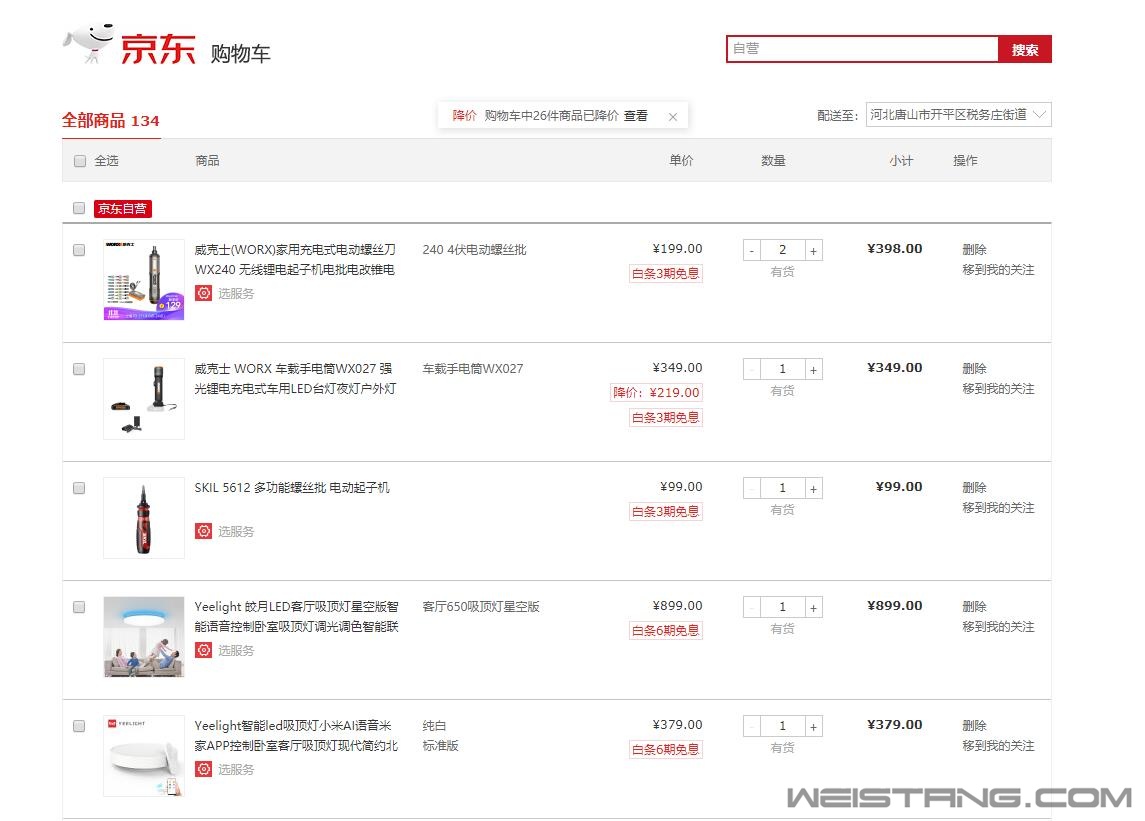Move ¥379 Yeelight lamp to 我的关注
The width and height of the screenshot is (1145, 821).
pos(998,746)
